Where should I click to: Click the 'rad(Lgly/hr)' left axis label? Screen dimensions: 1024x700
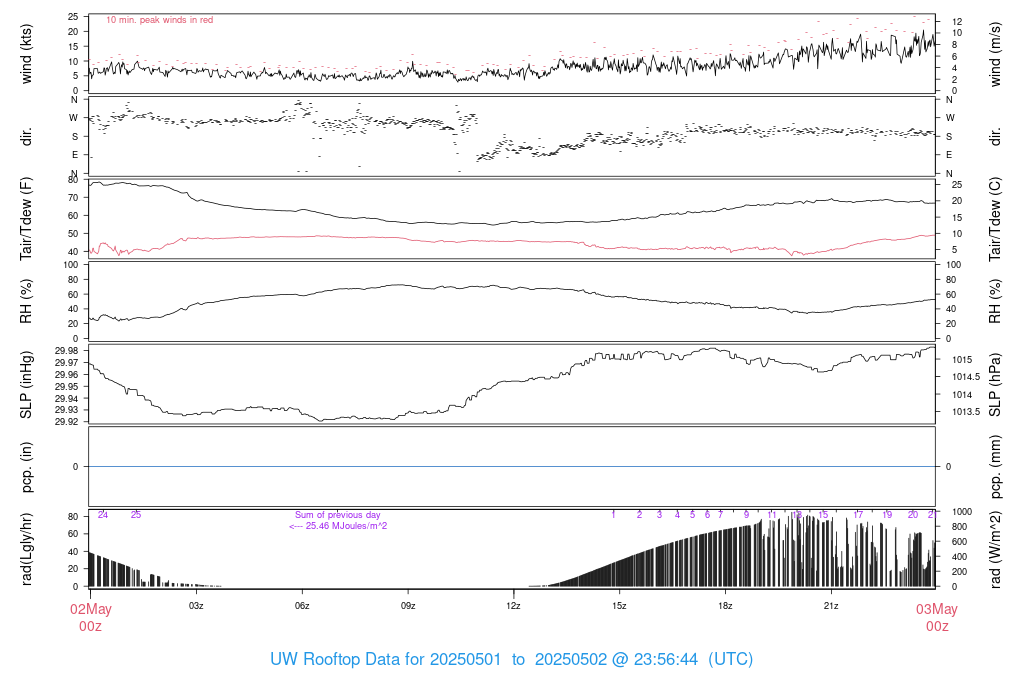(27, 550)
